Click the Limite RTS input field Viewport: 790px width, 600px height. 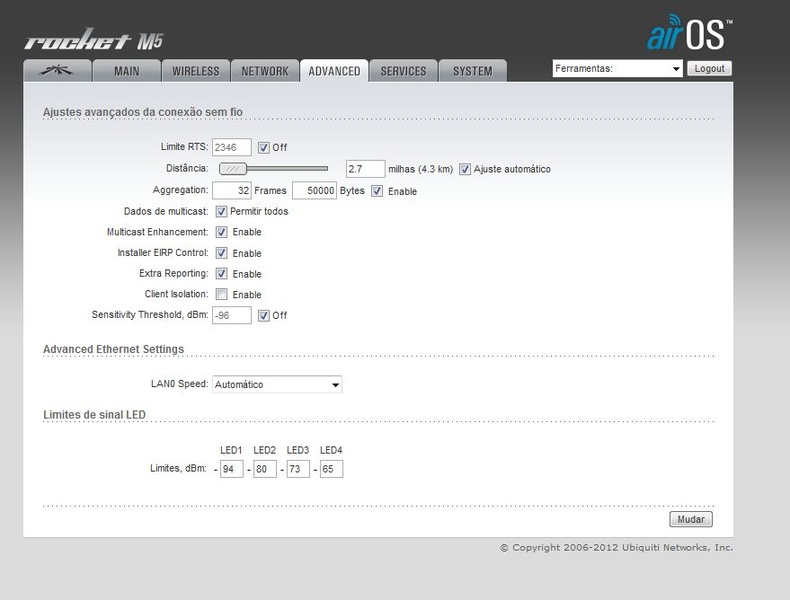(231, 148)
